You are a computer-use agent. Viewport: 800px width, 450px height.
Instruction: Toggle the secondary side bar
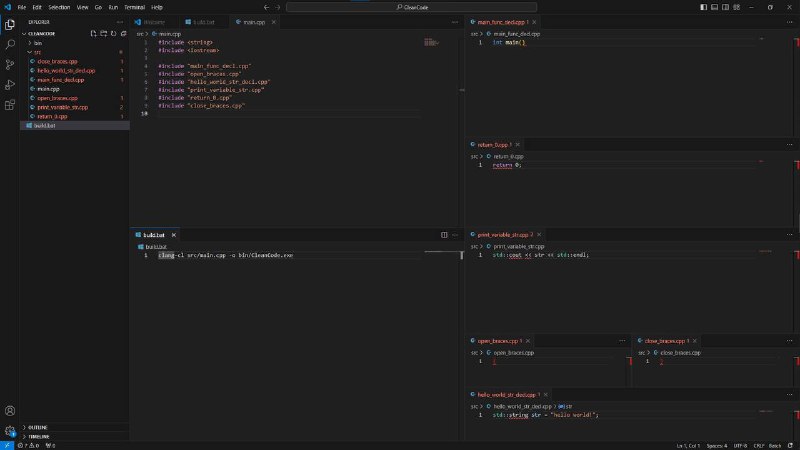[x=726, y=7]
